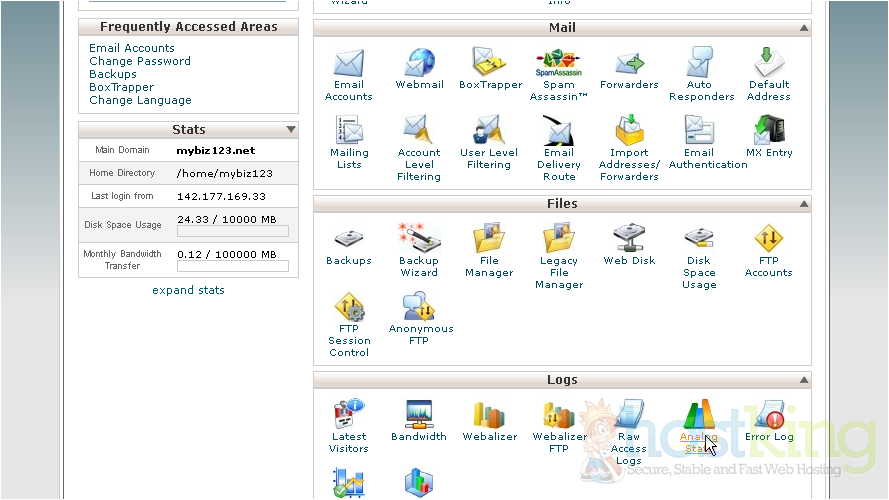Open the Web Disk icon
This screenshot has width=889, height=500.
pyautogui.click(x=629, y=240)
